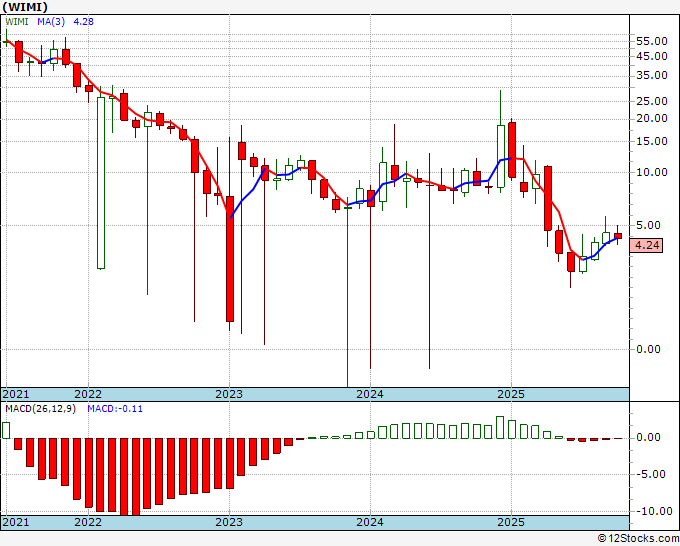Click the 2025 label on price chart axis
The height and width of the screenshot is (546, 680).
click(x=511, y=394)
